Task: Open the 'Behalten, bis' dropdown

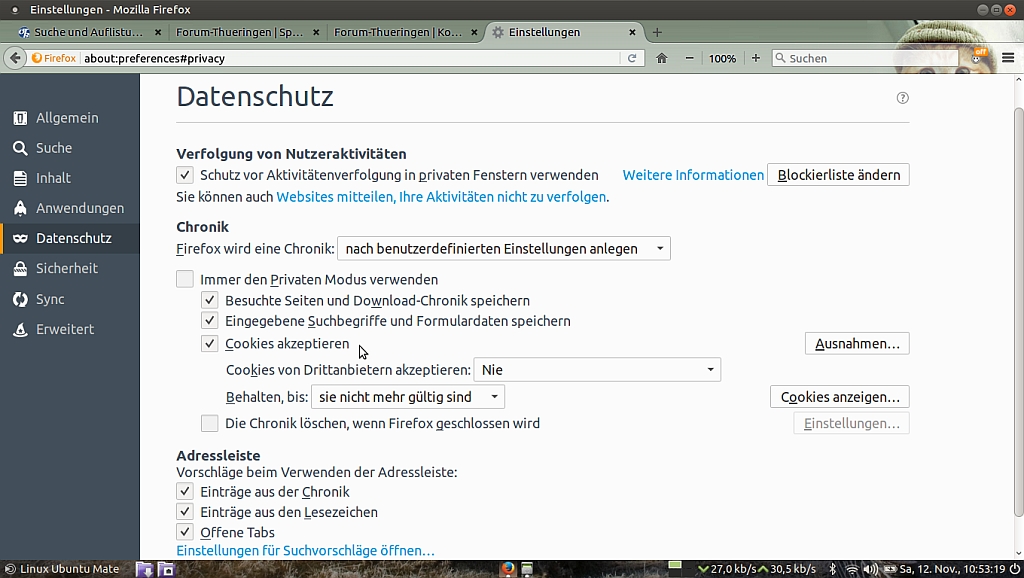Action: point(408,397)
